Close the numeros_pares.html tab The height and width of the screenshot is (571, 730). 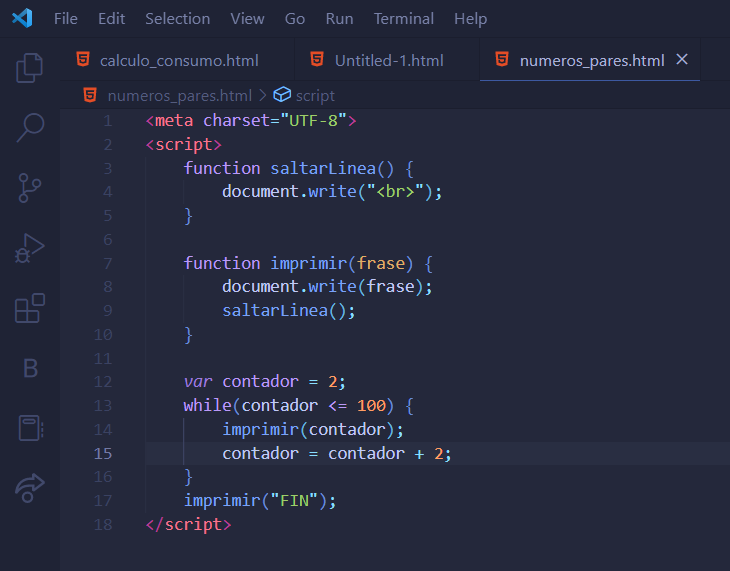pyautogui.click(x=682, y=60)
